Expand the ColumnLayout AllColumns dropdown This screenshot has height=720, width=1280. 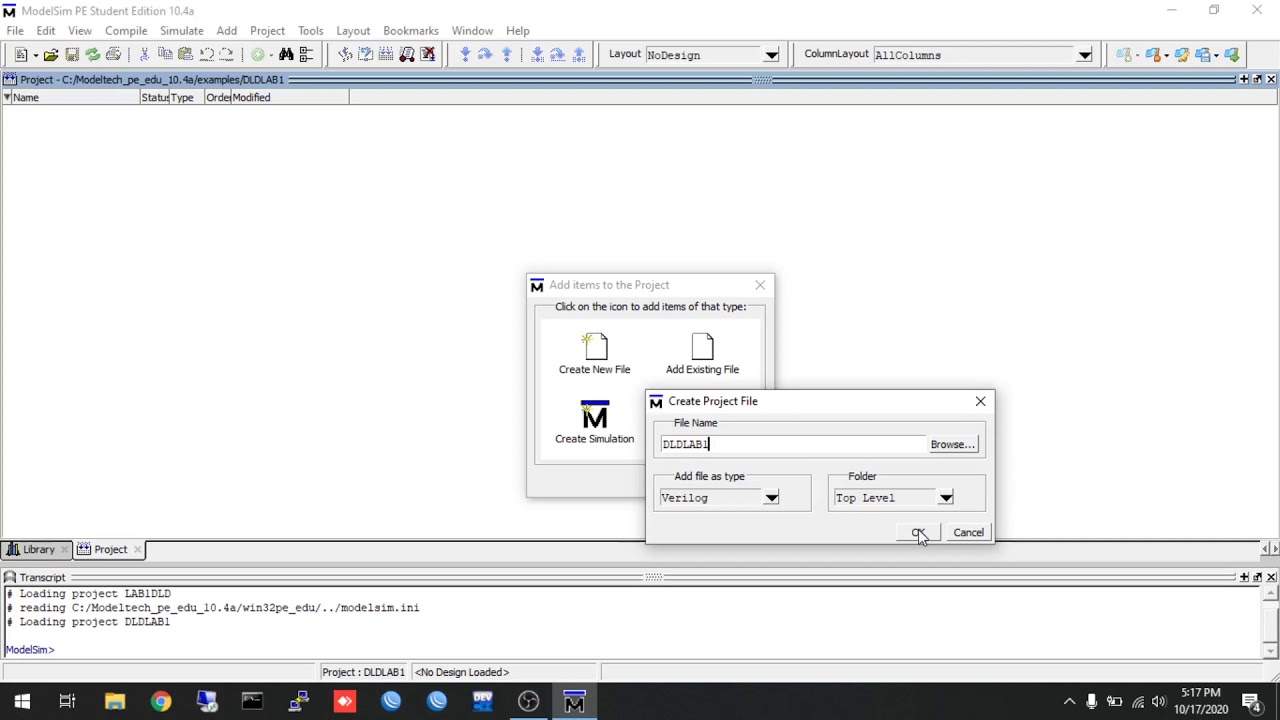tap(1085, 55)
